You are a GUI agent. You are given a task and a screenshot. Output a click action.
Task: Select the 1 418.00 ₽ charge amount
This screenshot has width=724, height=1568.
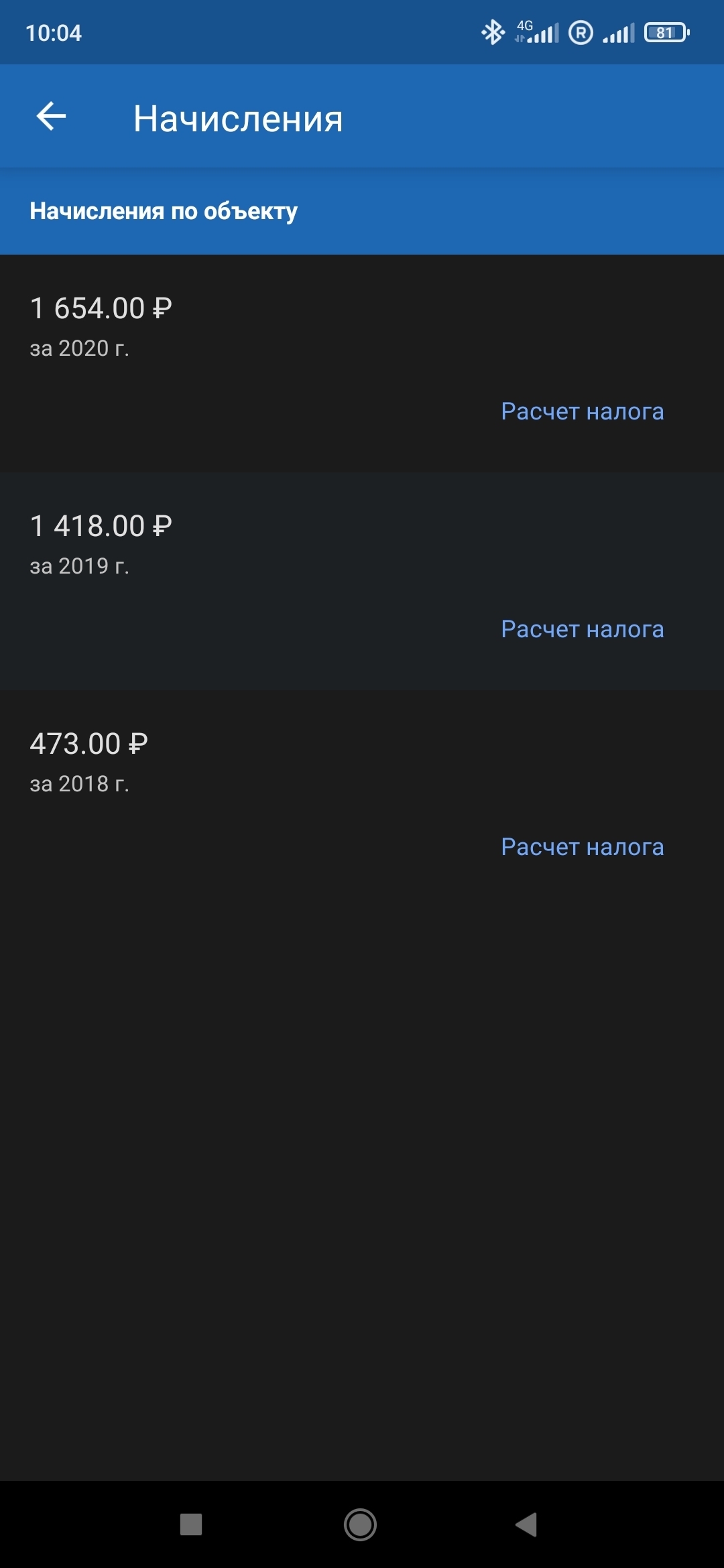pos(101,526)
